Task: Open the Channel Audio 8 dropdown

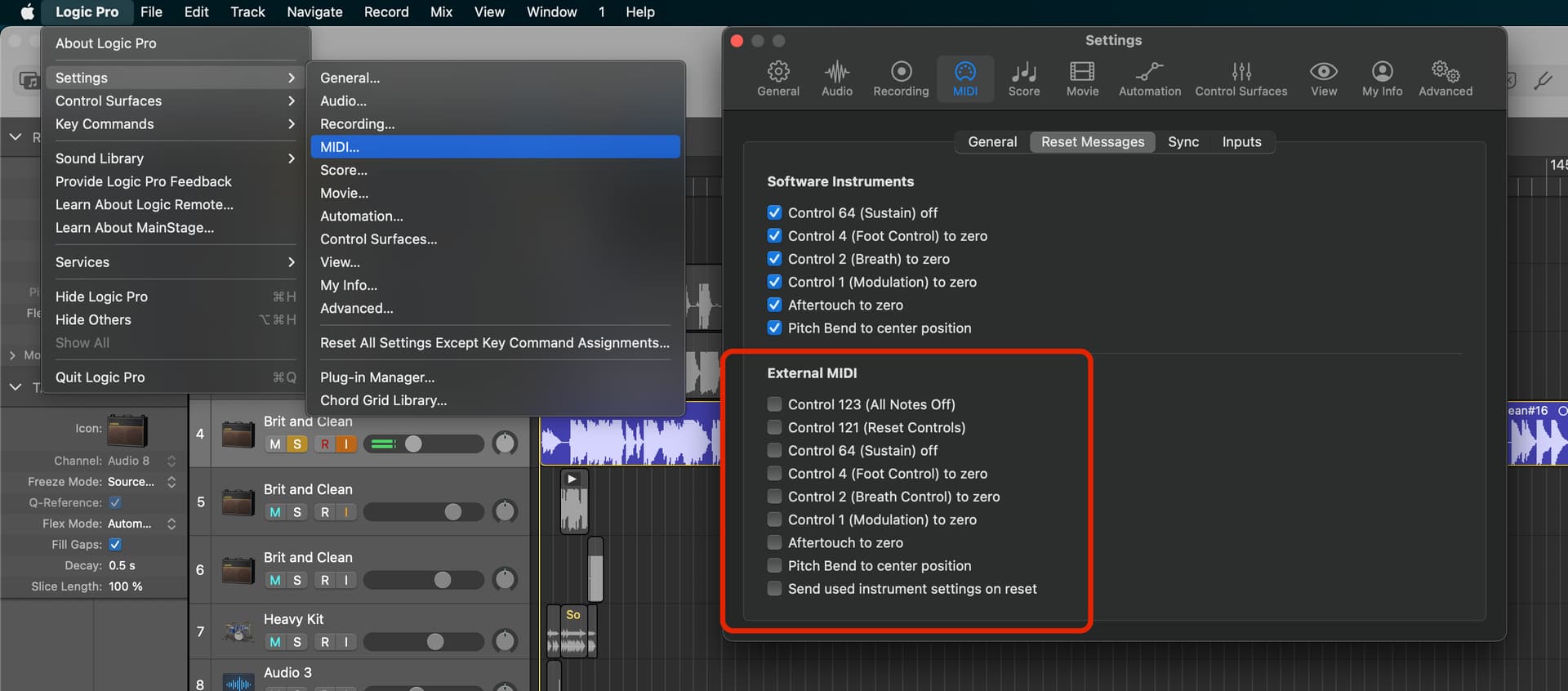Action: point(142,461)
